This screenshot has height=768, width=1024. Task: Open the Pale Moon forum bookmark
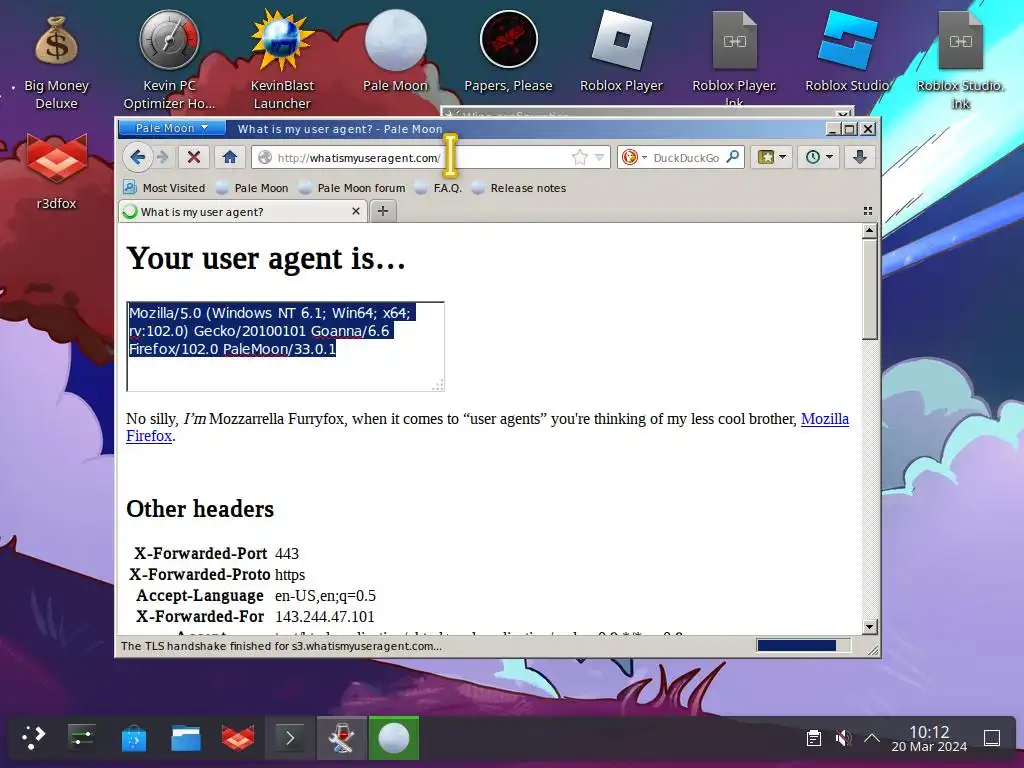(351, 188)
